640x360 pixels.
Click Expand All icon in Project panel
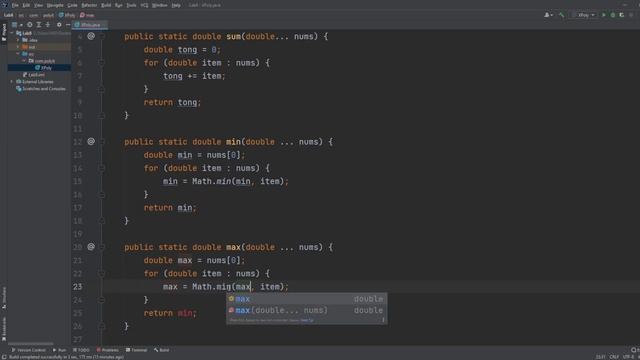coord(38,25)
